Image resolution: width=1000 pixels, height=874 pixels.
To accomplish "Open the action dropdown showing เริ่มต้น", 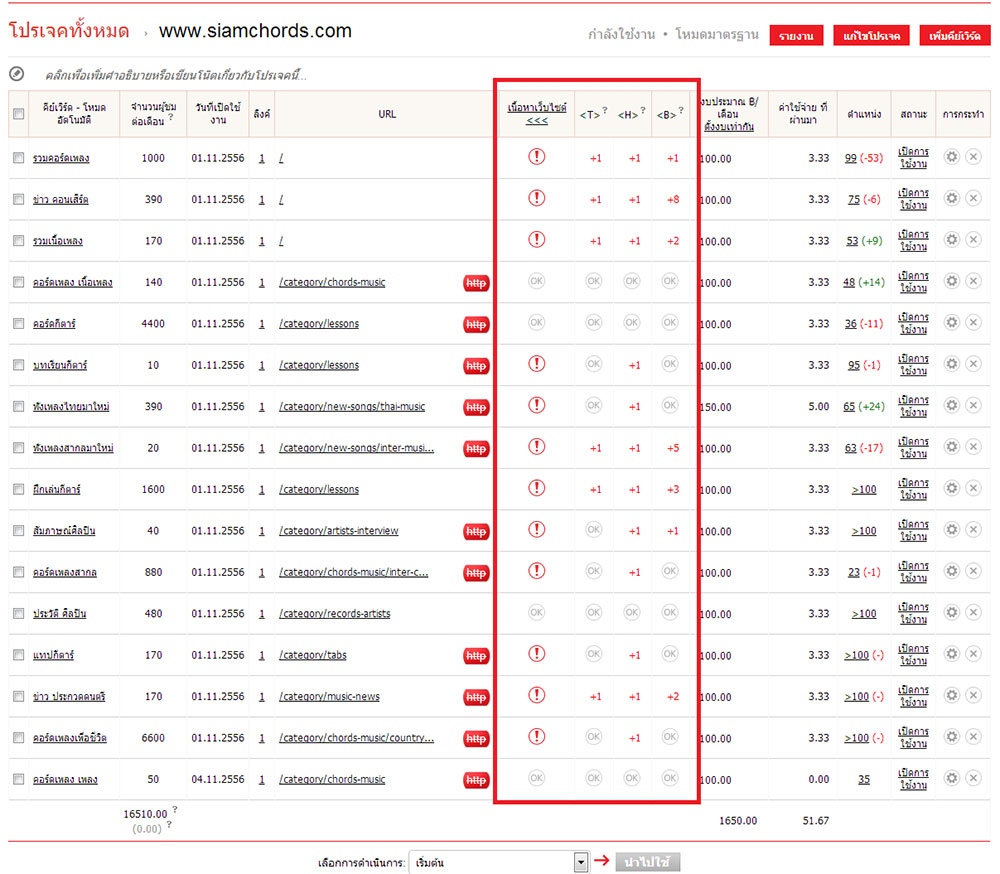I will coord(498,863).
